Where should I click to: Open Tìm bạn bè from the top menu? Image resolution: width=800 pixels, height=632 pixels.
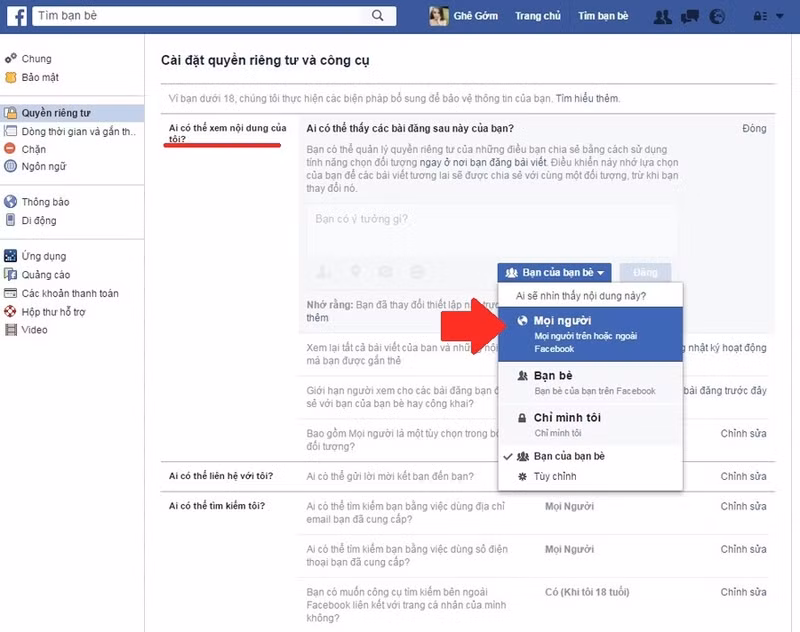604,15
